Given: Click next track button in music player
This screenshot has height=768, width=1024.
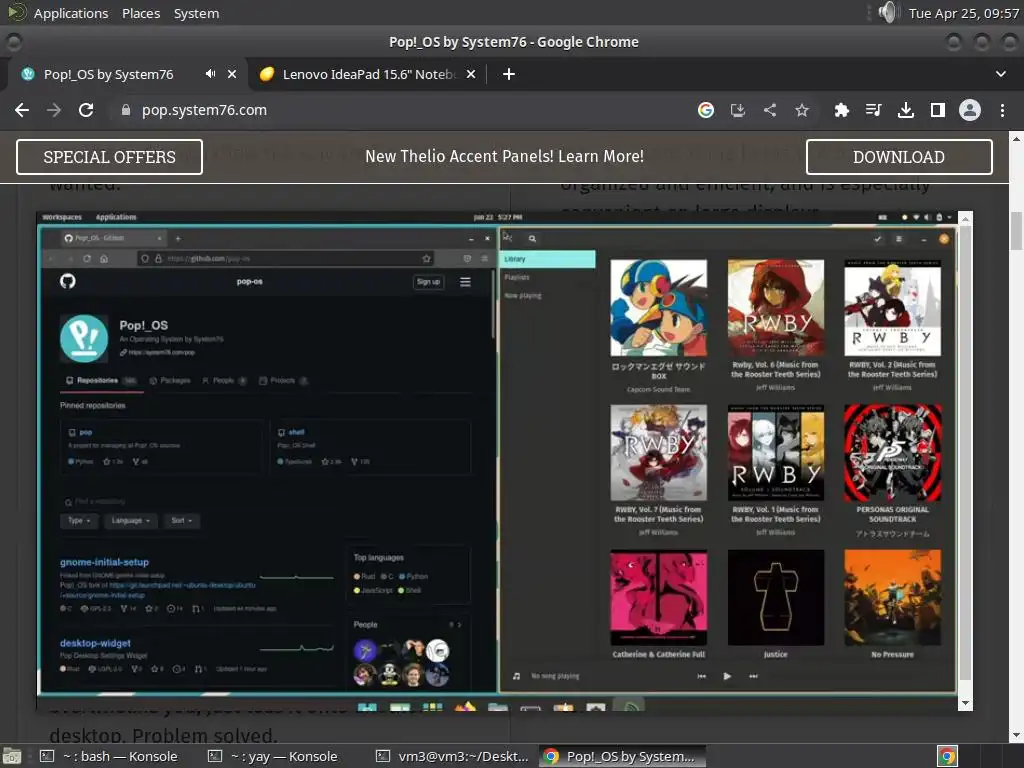Looking at the screenshot, I should [x=753, y=676].
